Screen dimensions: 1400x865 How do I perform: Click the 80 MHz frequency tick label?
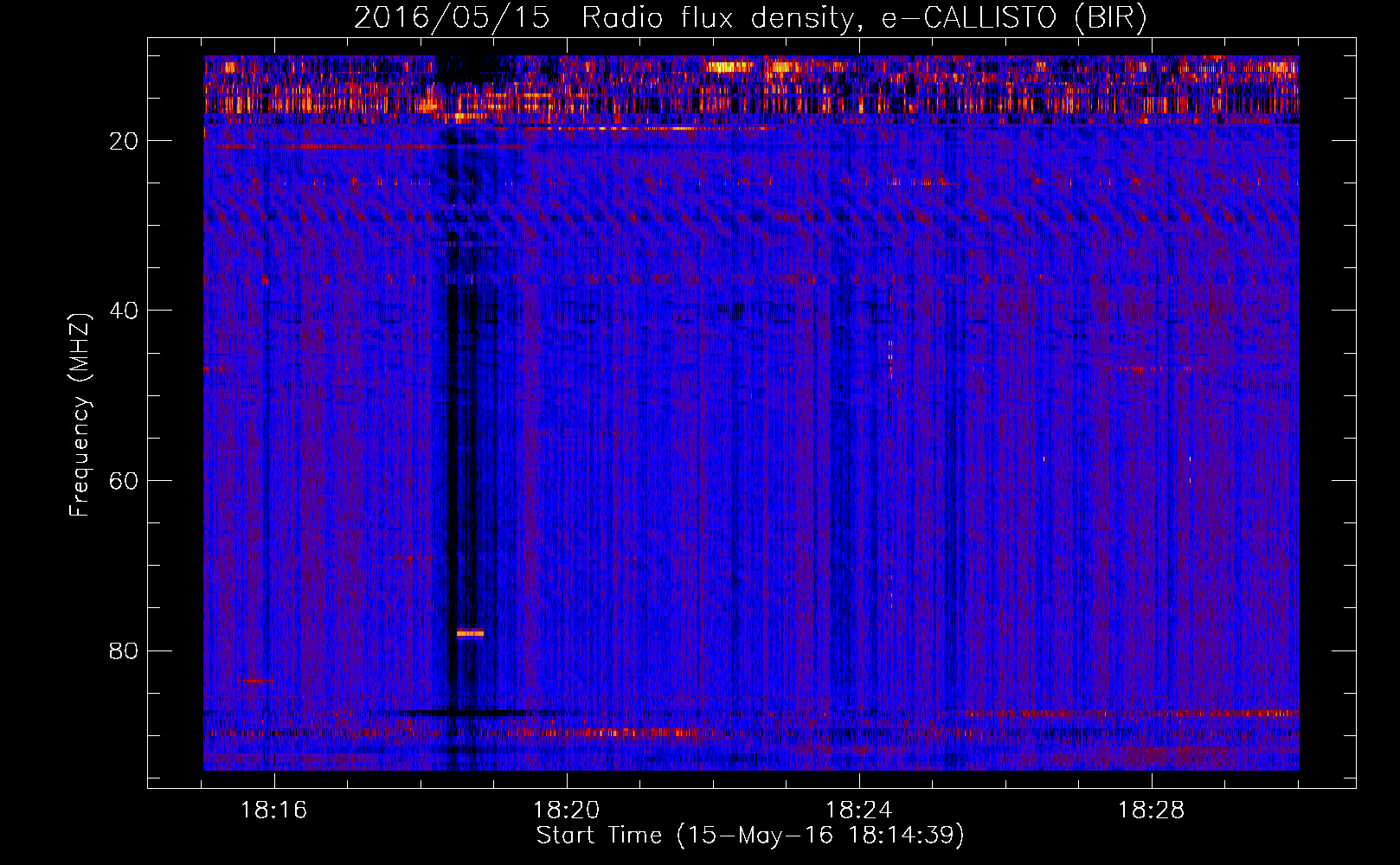[x=124, y=650]
